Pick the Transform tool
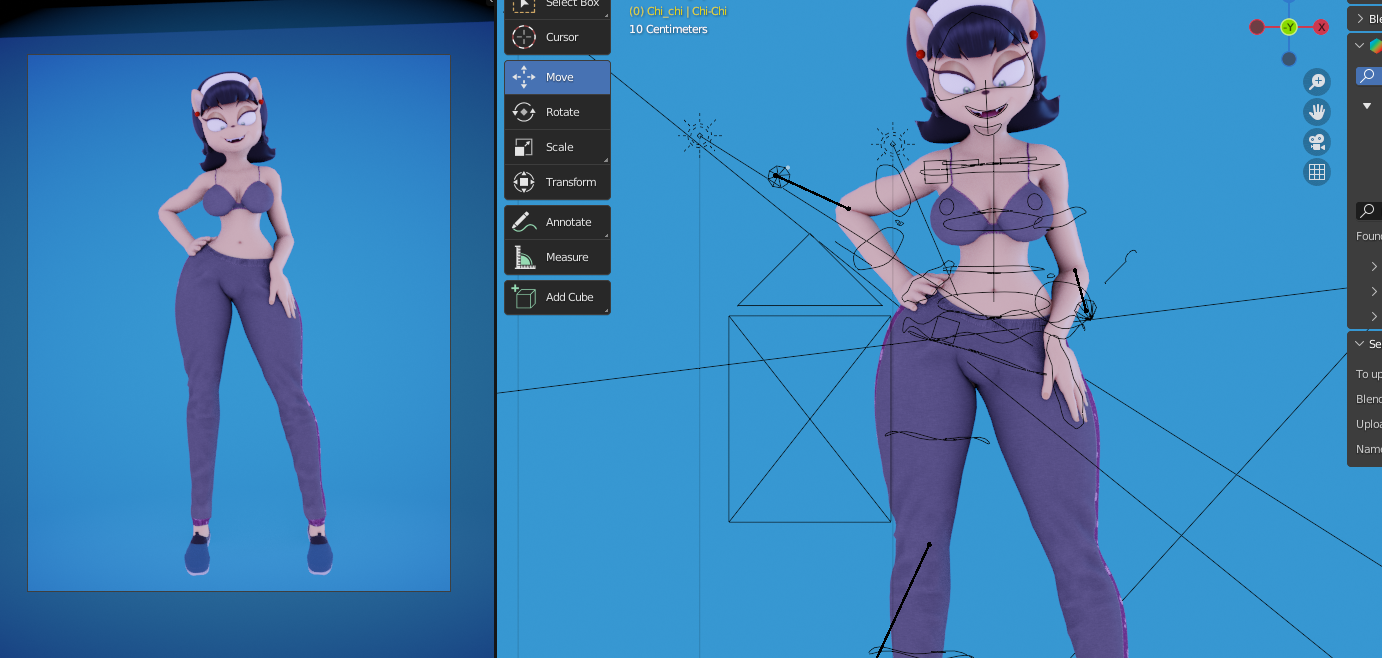1382x658 pixels. click(x=557, y=182)
